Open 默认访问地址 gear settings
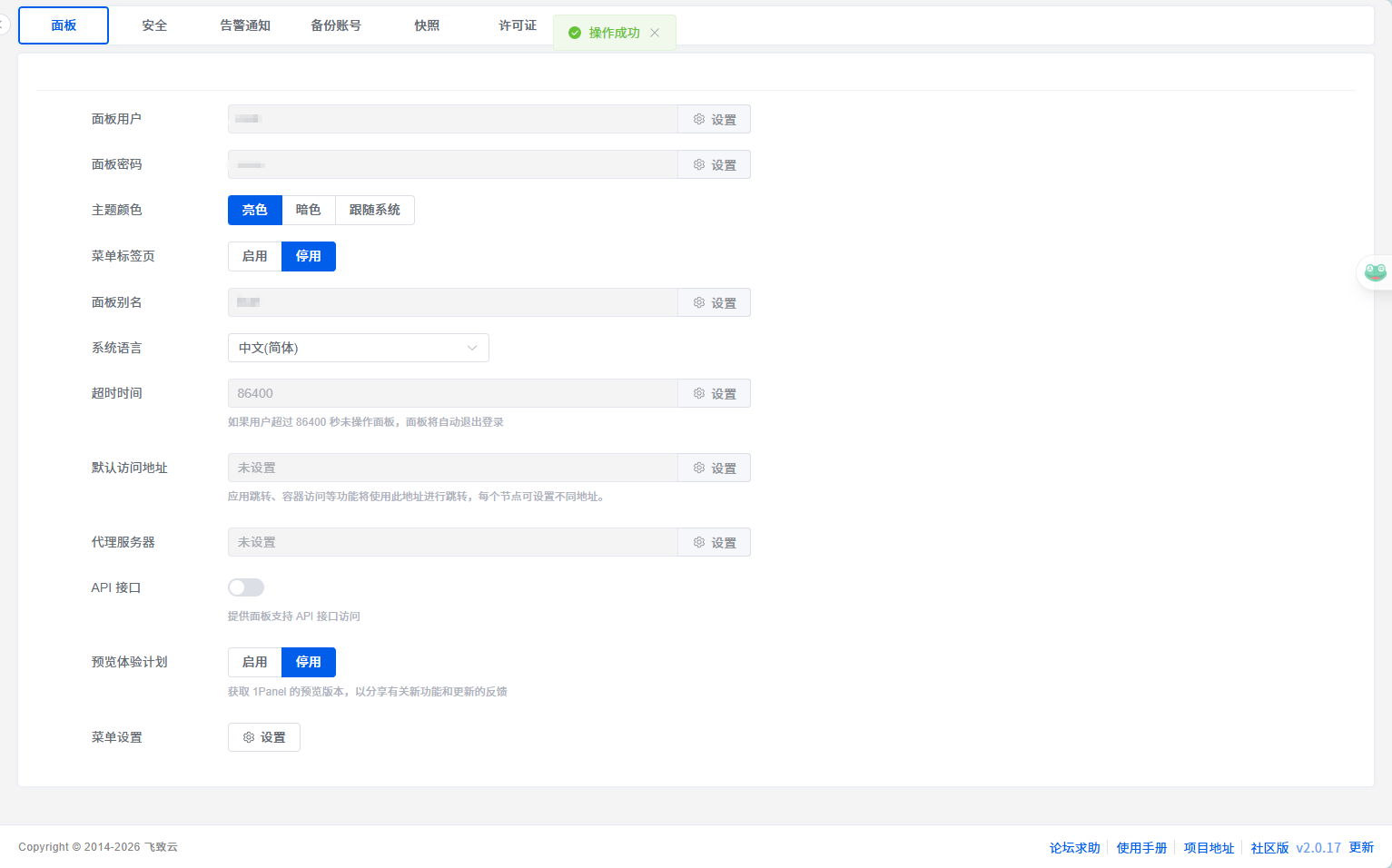This screenshot has width=1392, height=868. coord(714,468)
